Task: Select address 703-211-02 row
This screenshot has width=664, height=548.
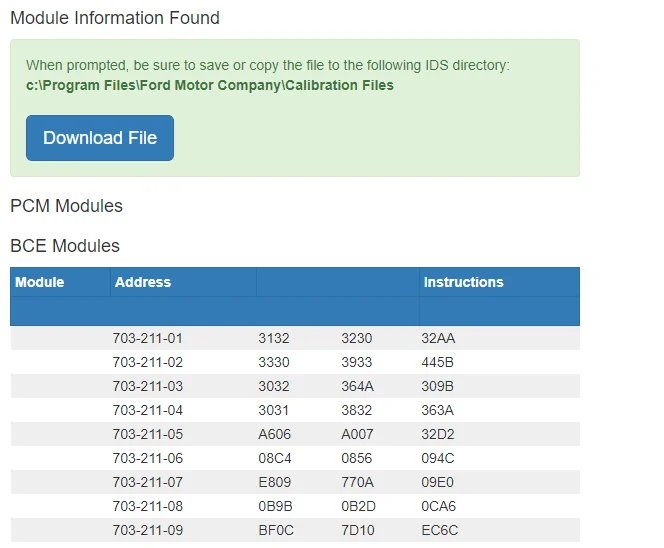Action: pyautogui.click(x=148, y=363)
